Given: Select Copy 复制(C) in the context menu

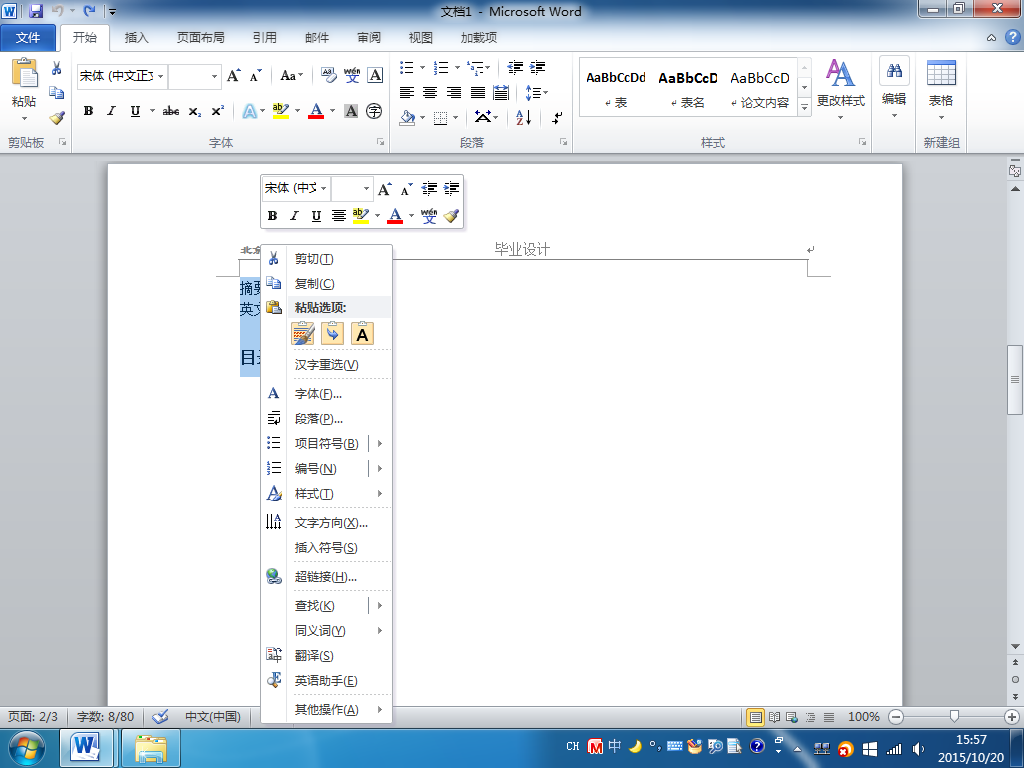Looking at the screenshot, I should tap(327, 283).
